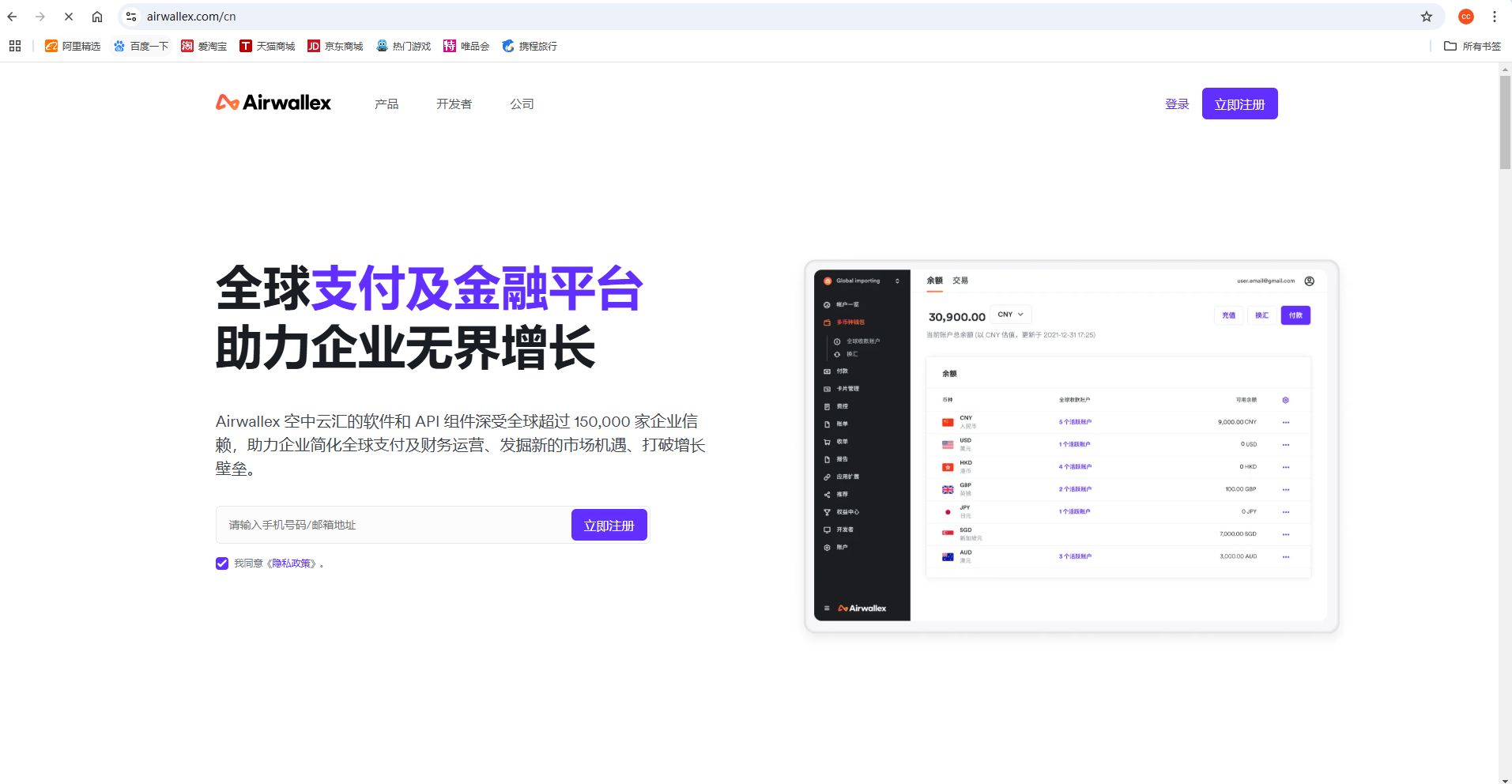Click the page scrollbar thumb
Image resolution: width=1512 pixels, height=784 pixels.
coord(1505,122)
